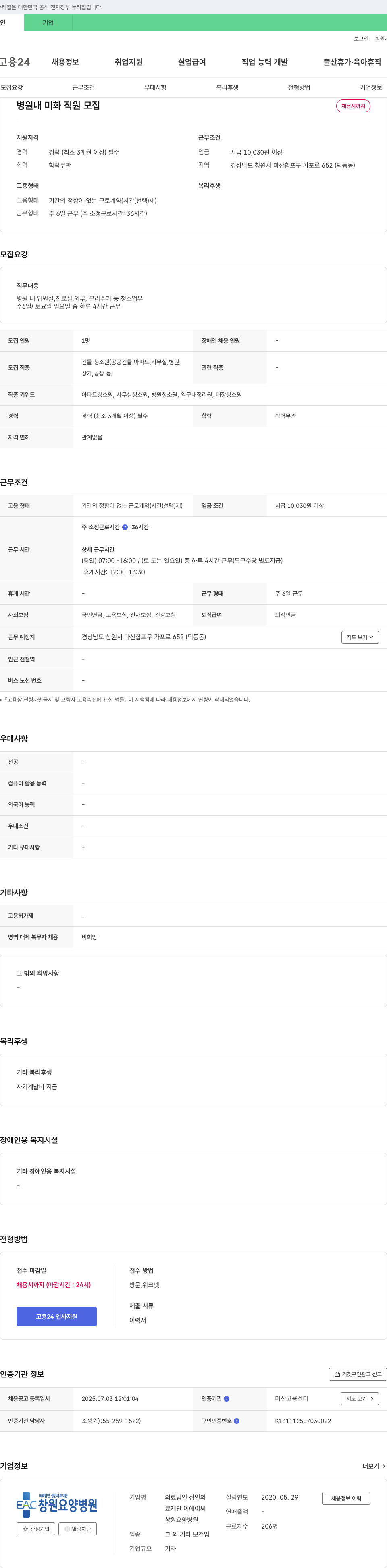Click the 사회보험 value 국민연금, 고용보험
Viewport: 387px width, 1568px height.
coord(129,615)
